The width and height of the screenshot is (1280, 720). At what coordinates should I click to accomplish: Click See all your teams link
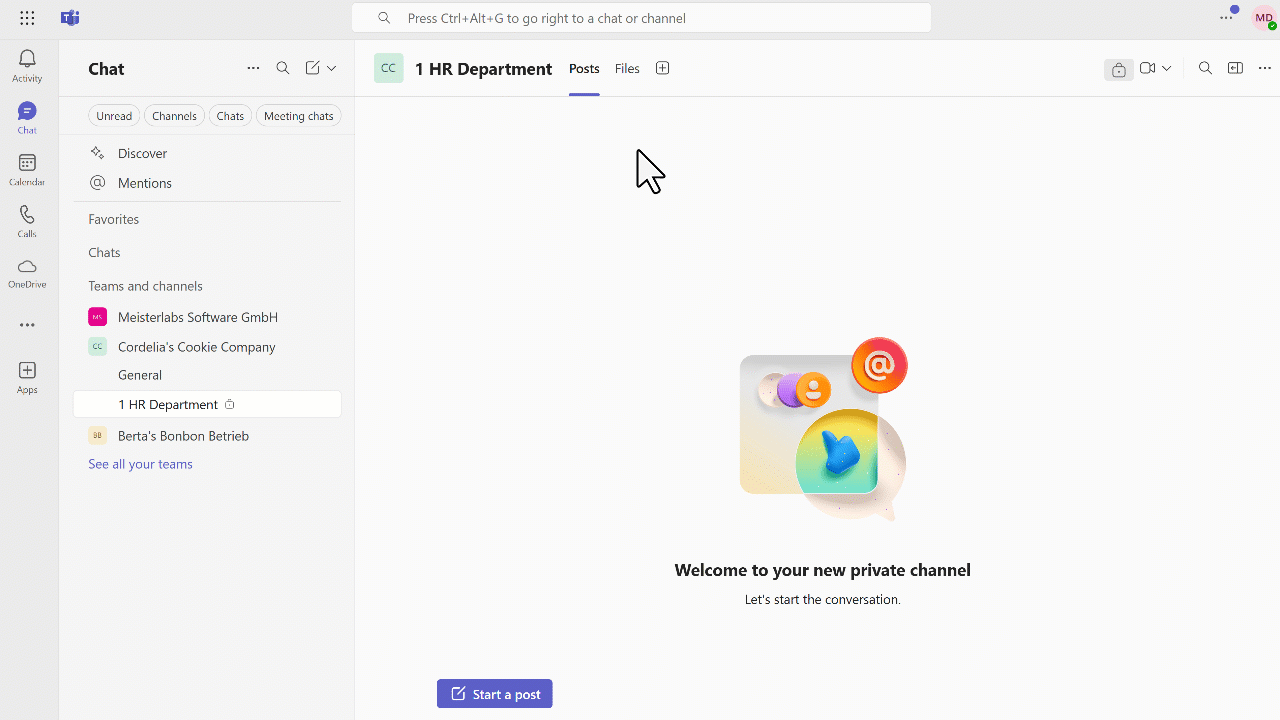coord(140,464)
